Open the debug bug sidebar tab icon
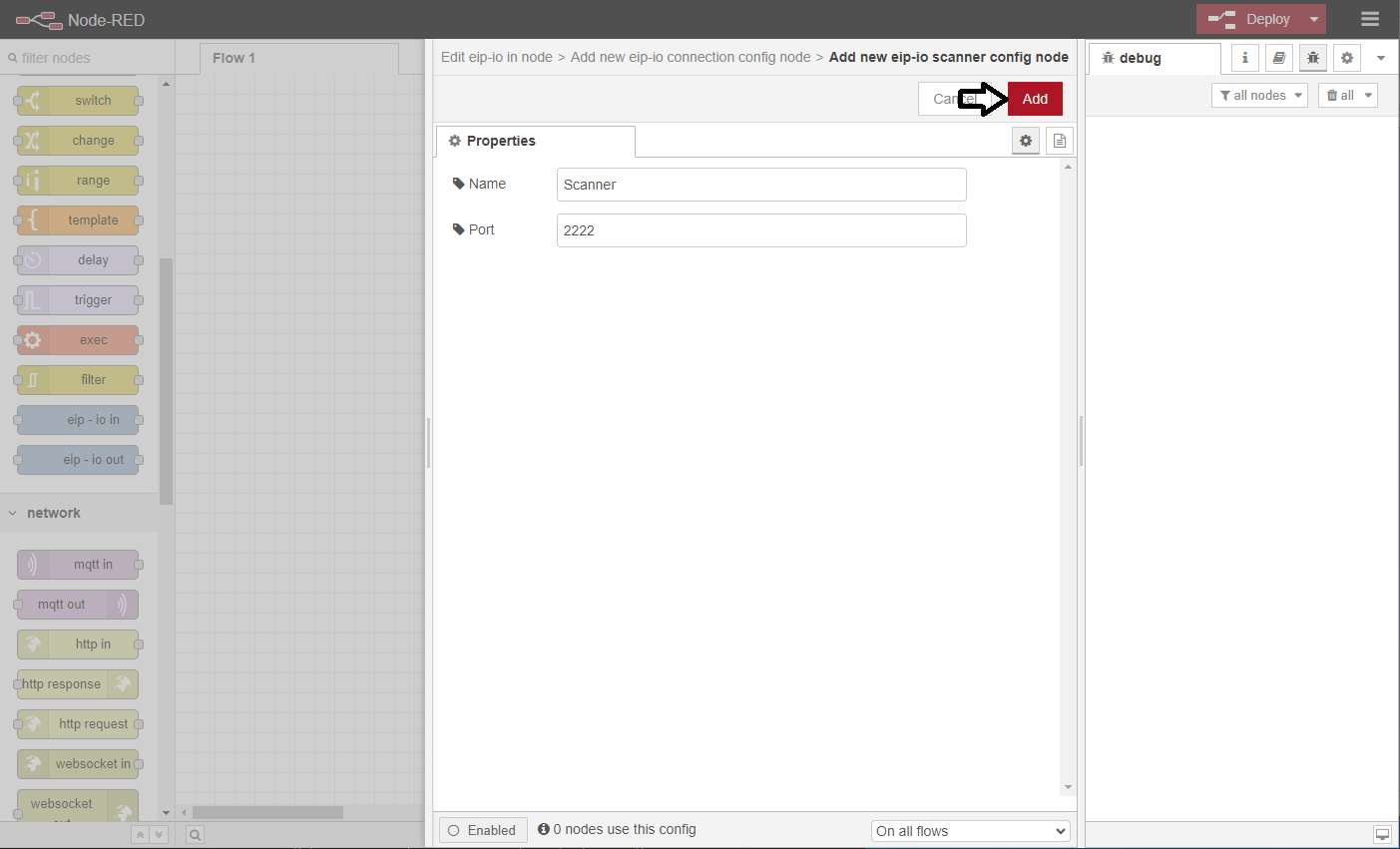Screen dimensions: 1400x849 click(x=1313, y=58)
